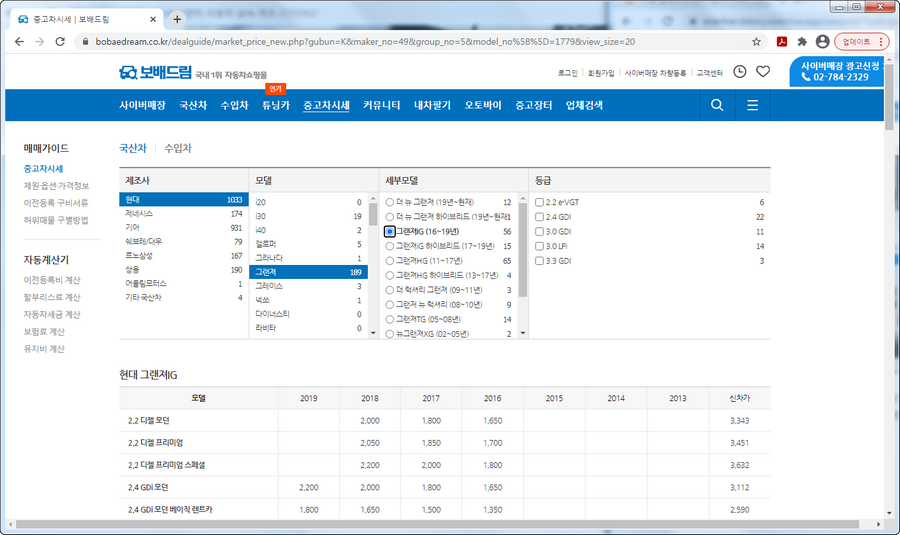Select 그랜저IG (16~19년) radio button
This screenshot has width=900, height=535.
(390, 231)
